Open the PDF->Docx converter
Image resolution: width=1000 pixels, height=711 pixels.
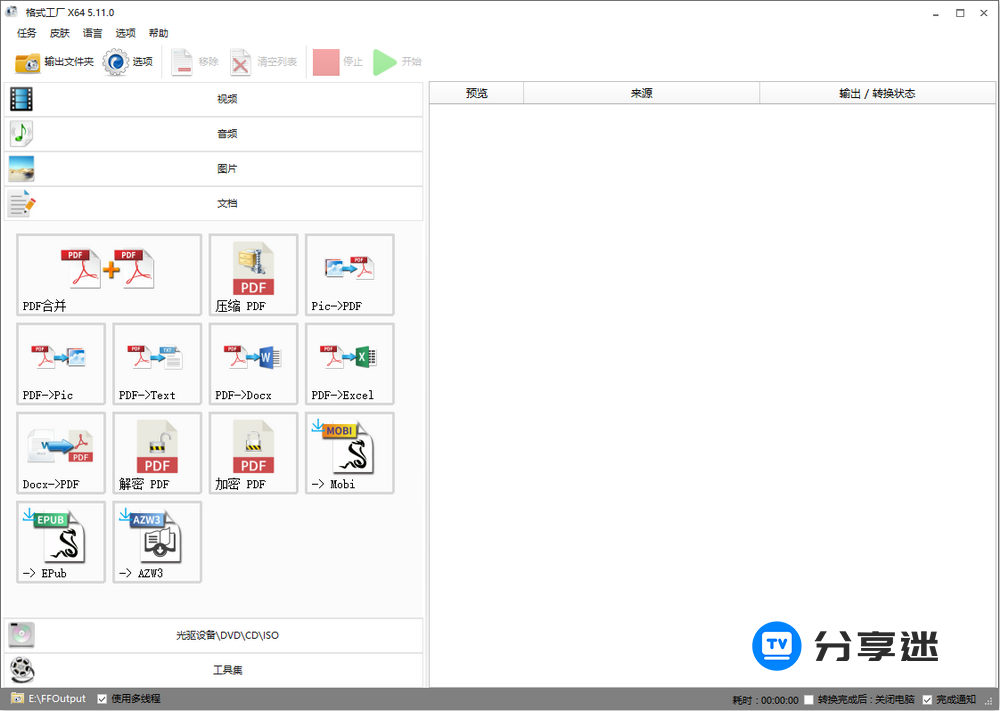pyautogui.click(x=253, y=364)
